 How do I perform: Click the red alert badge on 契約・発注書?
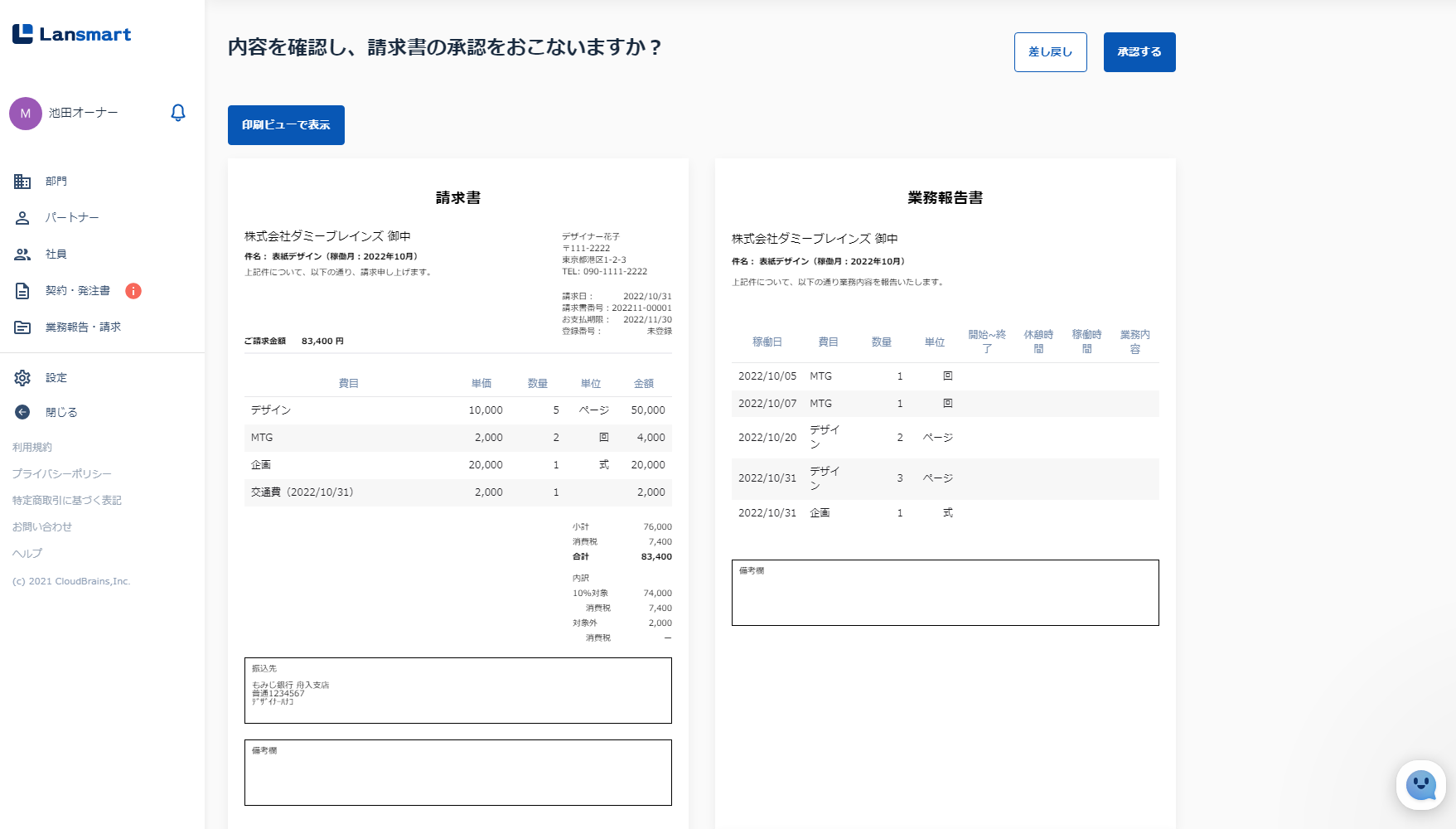click(x=133, y=291)
